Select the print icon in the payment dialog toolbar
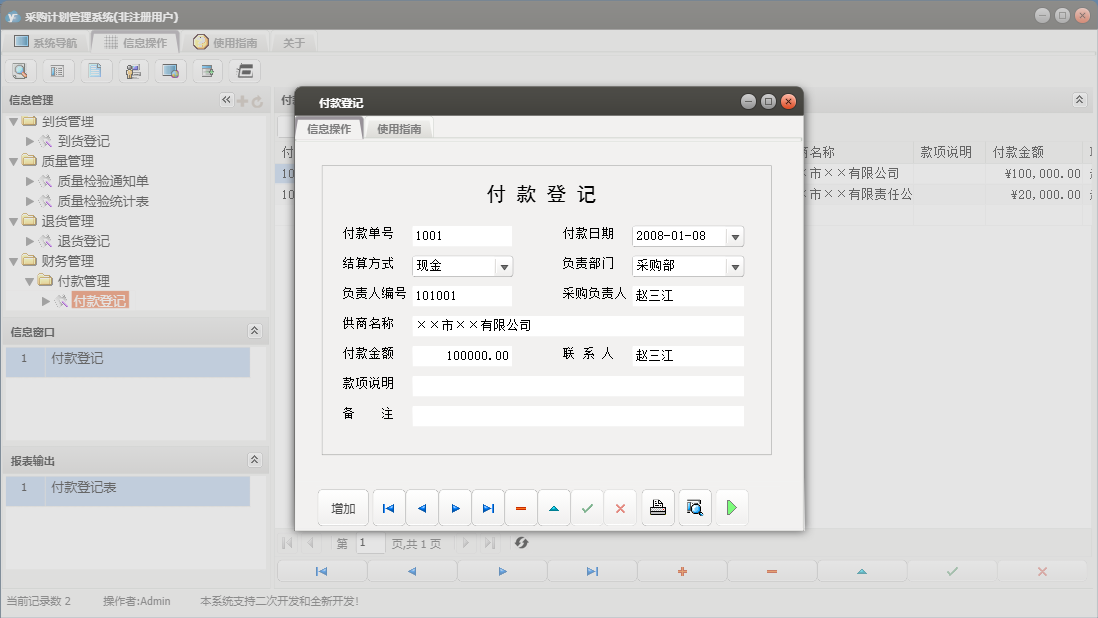The width and height of the screenshot is (1098, 618). pos(657,507)
